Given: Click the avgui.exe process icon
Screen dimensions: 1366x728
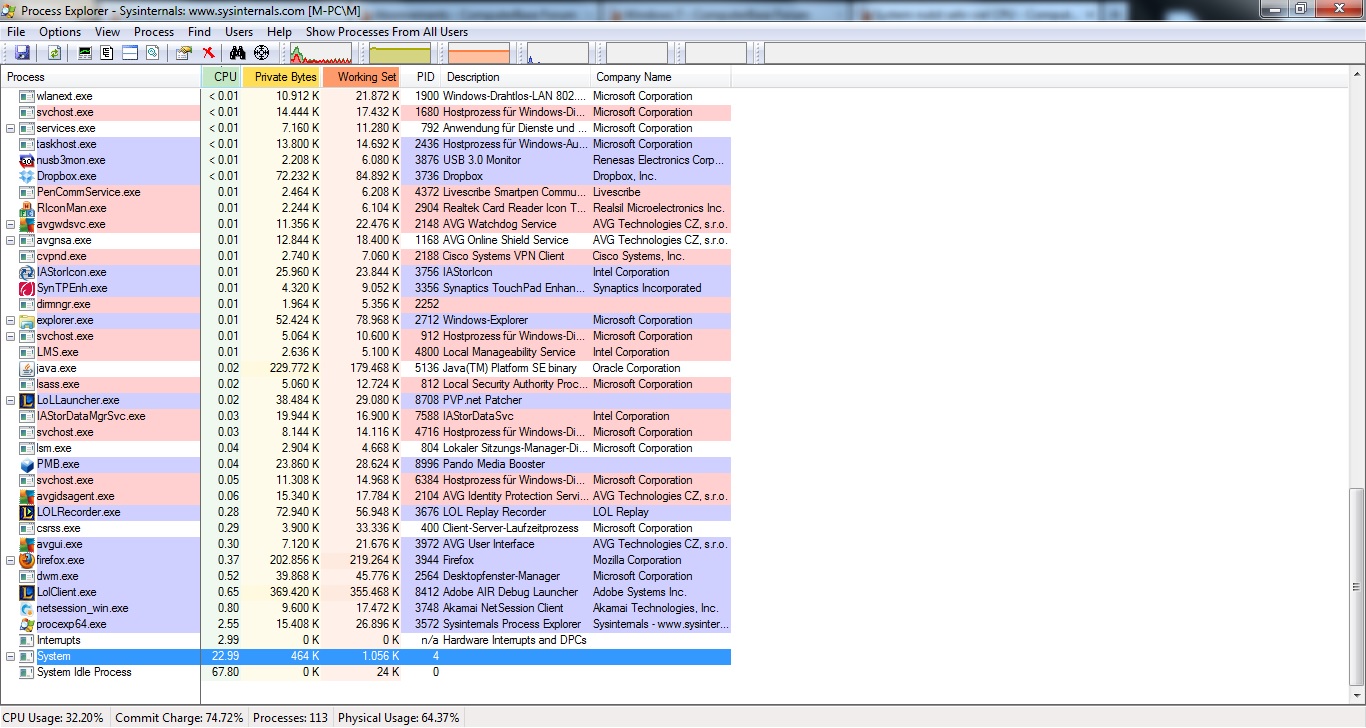Looking at the screenshot, I should click(27, 544).
